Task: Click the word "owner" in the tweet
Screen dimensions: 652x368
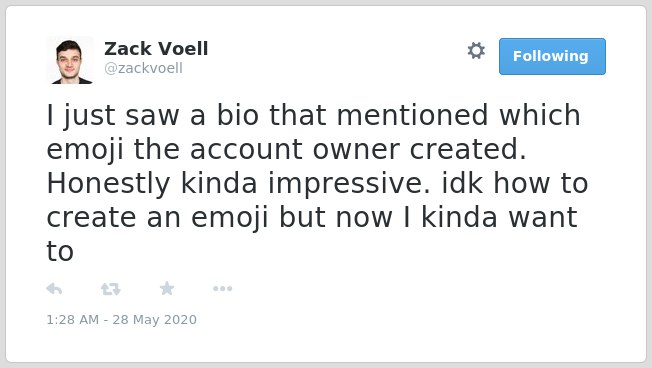Action: [x=356, y=150]
